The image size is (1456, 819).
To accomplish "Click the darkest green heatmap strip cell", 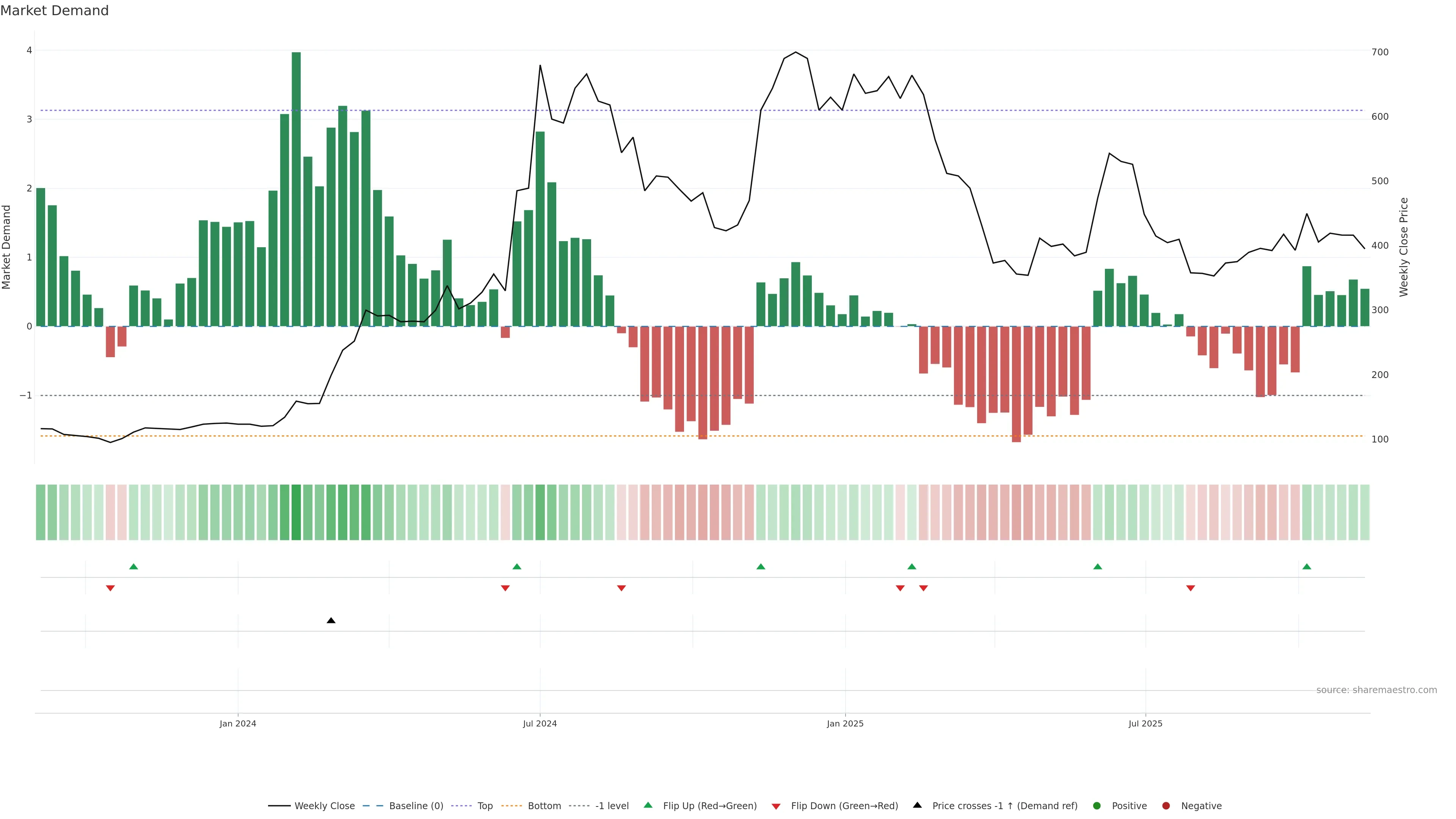I will [296, 512].
